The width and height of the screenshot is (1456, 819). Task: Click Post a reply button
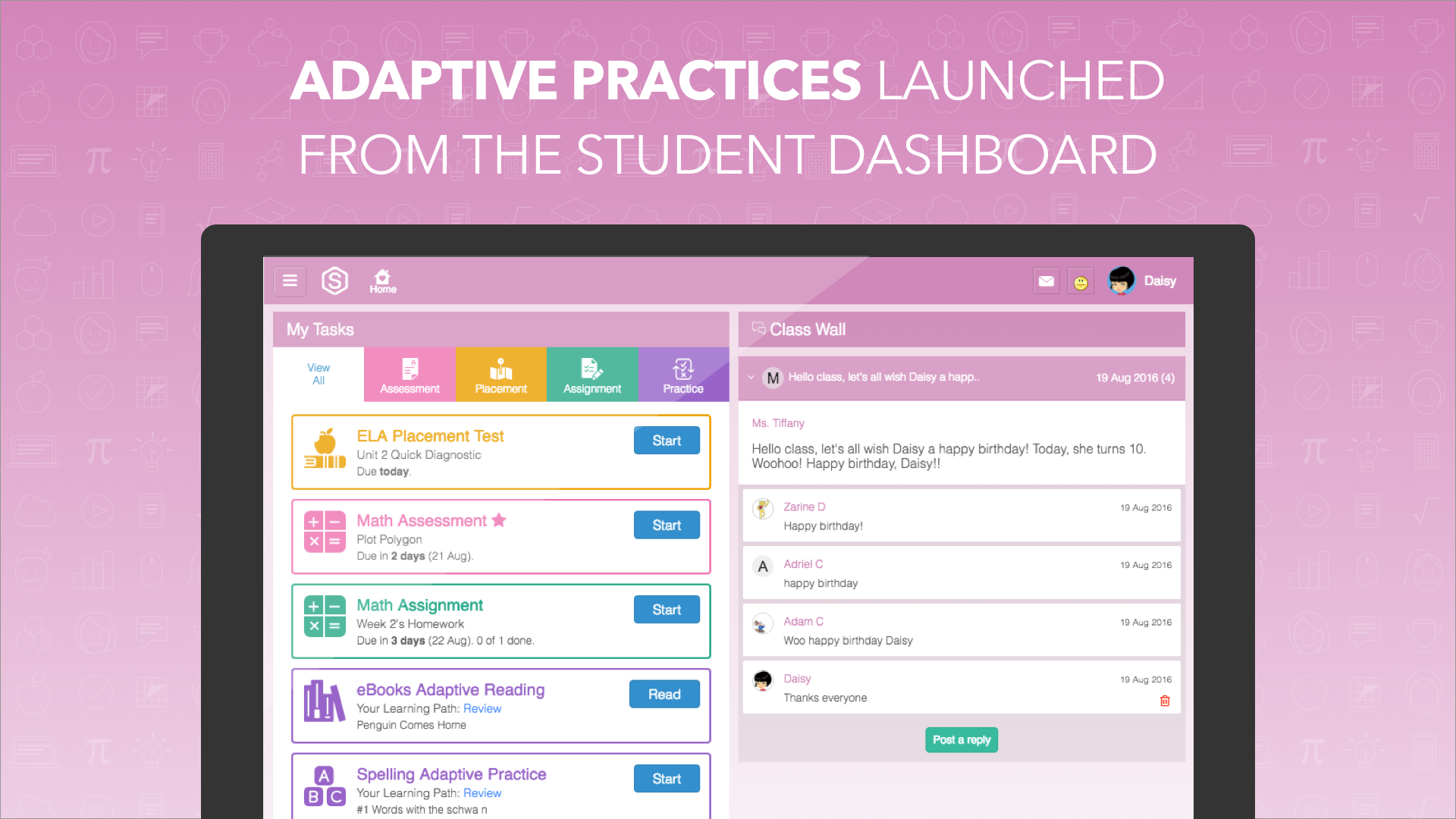click(961, 739)
